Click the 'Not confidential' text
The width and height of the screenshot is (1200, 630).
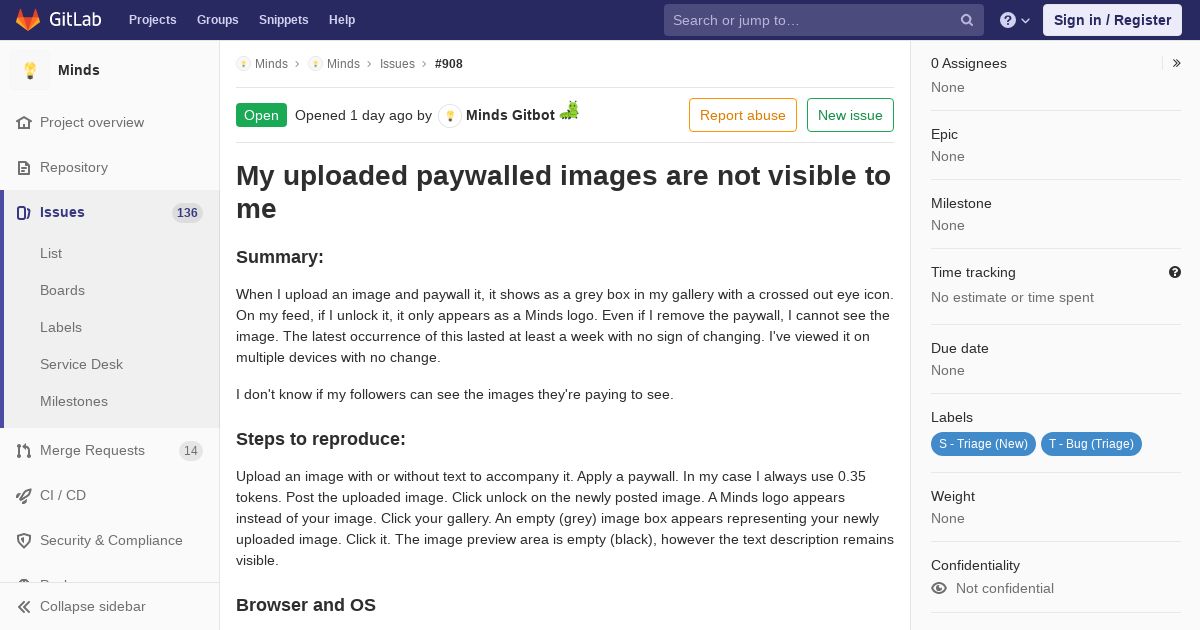click(1005, 589)
